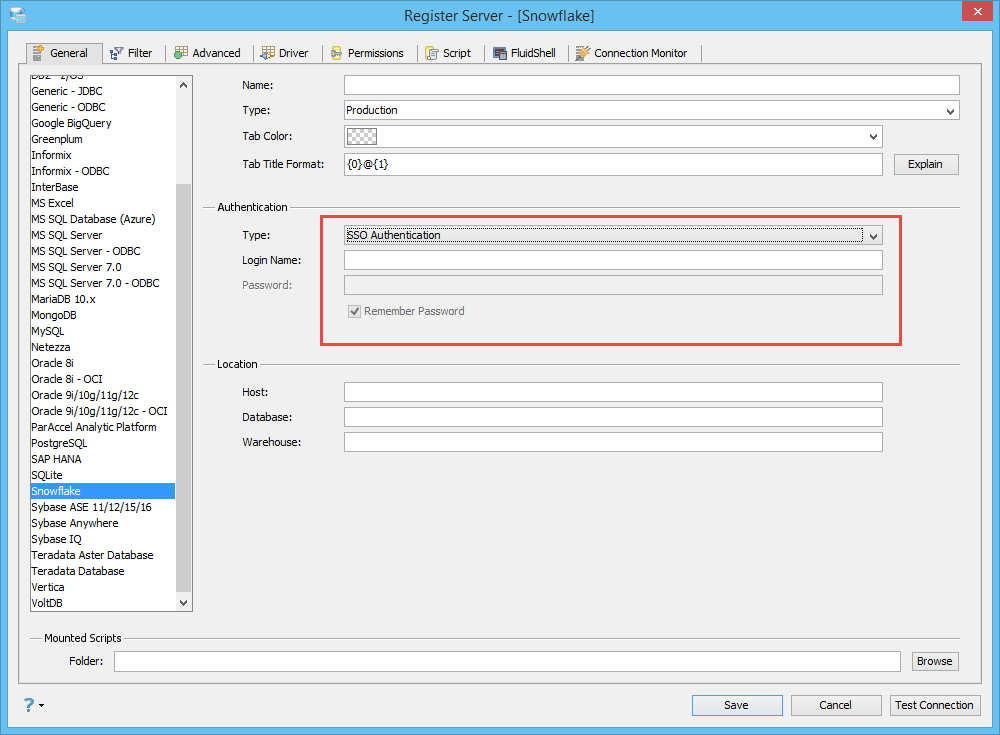This screenshot has width=1000, height=735.
Task: Select InterBase in server list
Action: (x=103, y=187)
